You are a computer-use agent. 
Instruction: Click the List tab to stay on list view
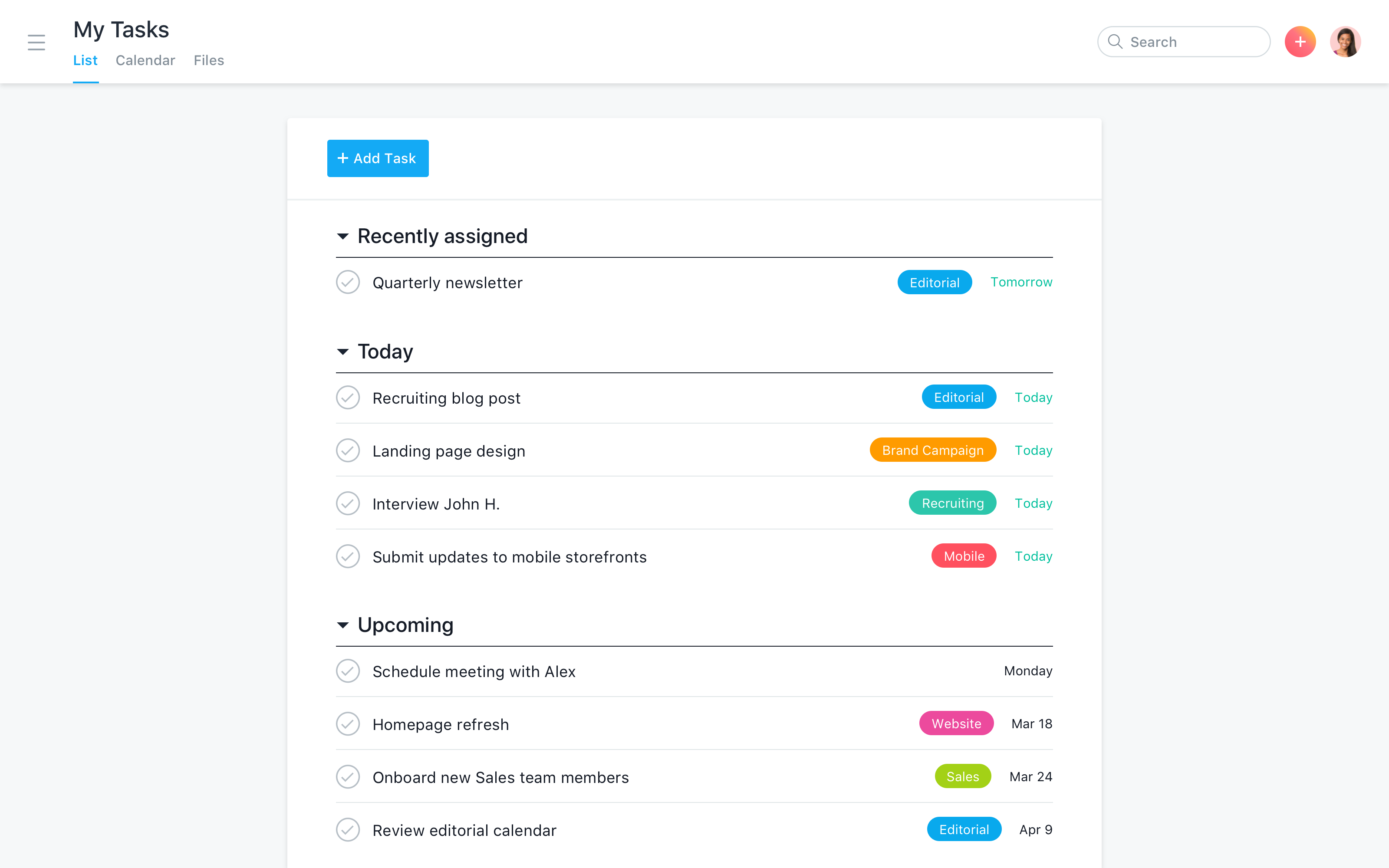pyautogui.click(x=85, y=60)
